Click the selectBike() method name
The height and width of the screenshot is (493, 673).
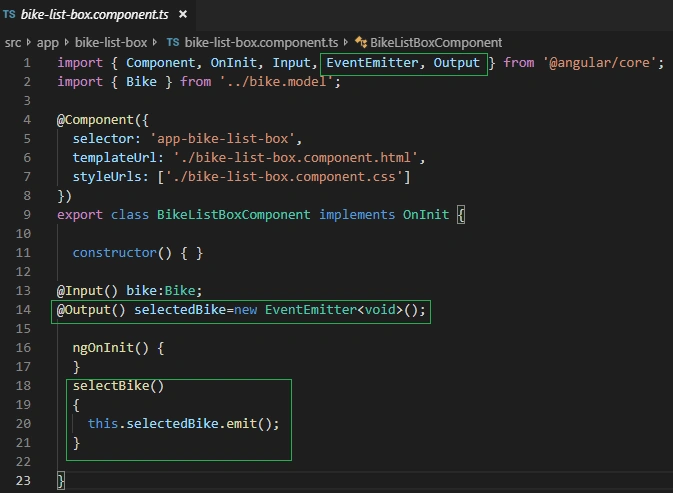click(x=111, y=385)
